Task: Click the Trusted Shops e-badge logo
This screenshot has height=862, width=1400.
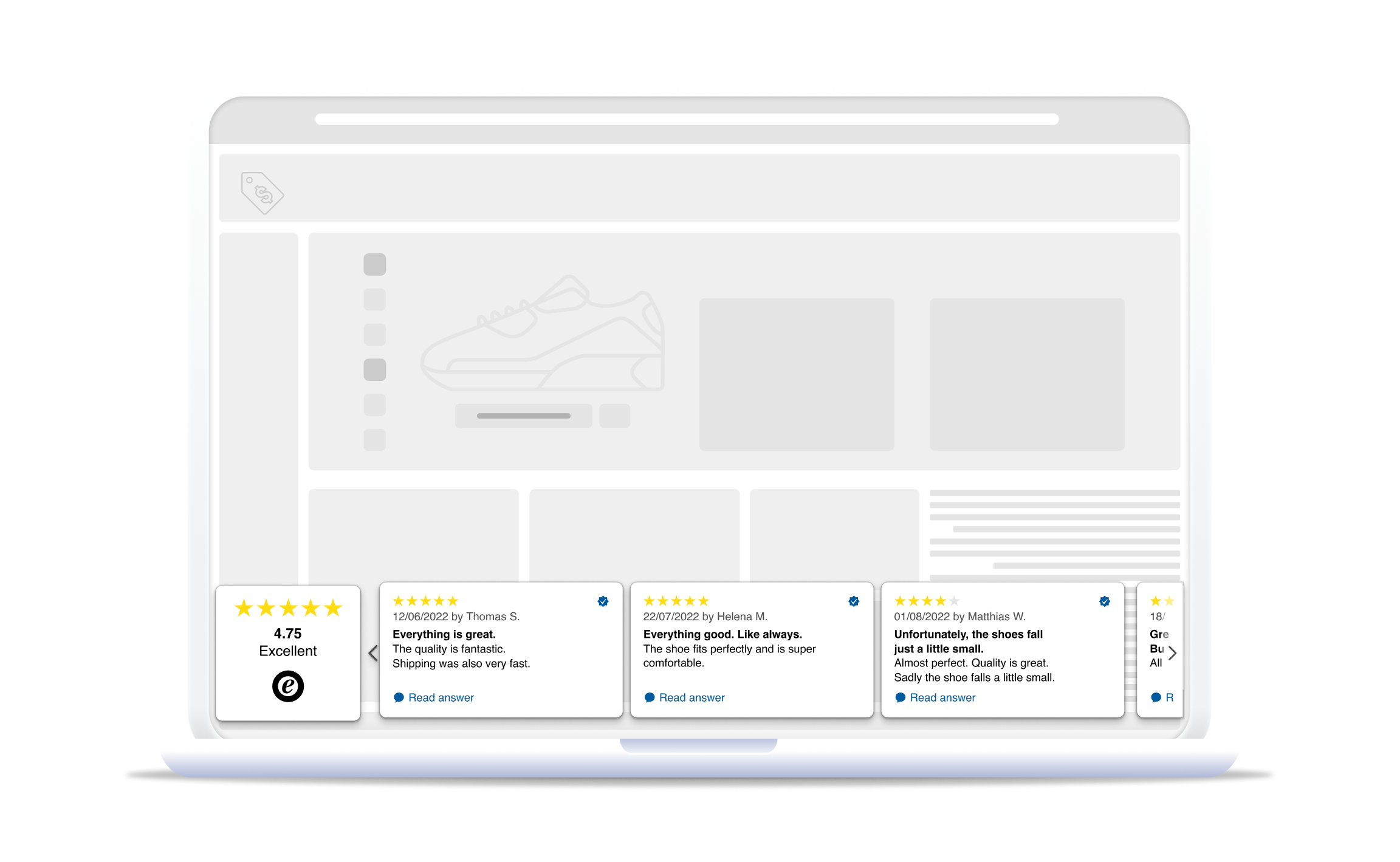Action: (288, 686)
